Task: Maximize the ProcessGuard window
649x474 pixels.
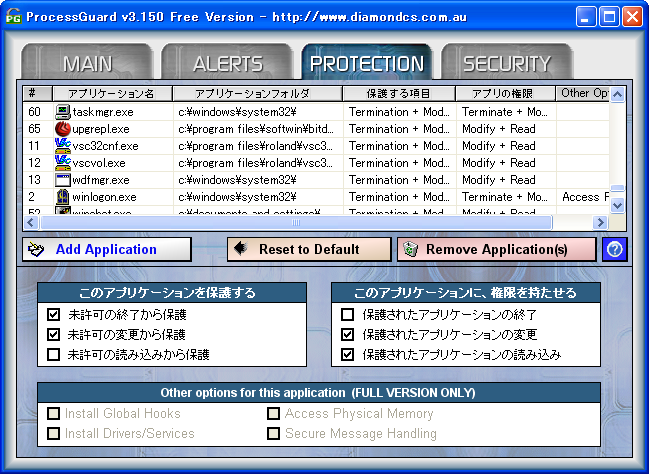Action: 609,17
